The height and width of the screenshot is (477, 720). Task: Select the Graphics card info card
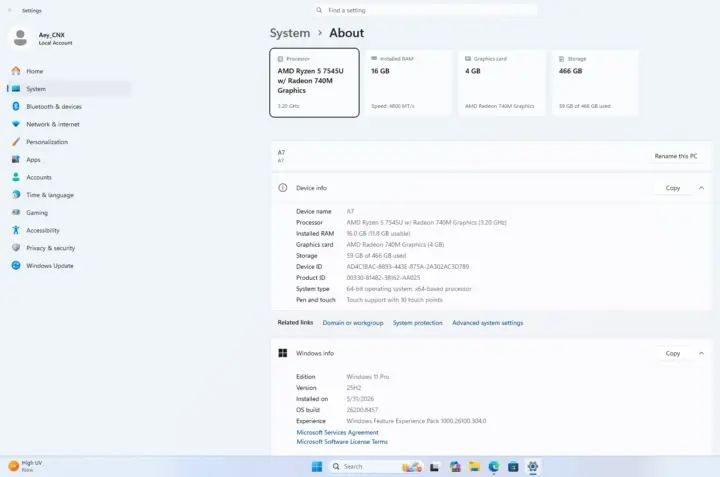point(502,83)
